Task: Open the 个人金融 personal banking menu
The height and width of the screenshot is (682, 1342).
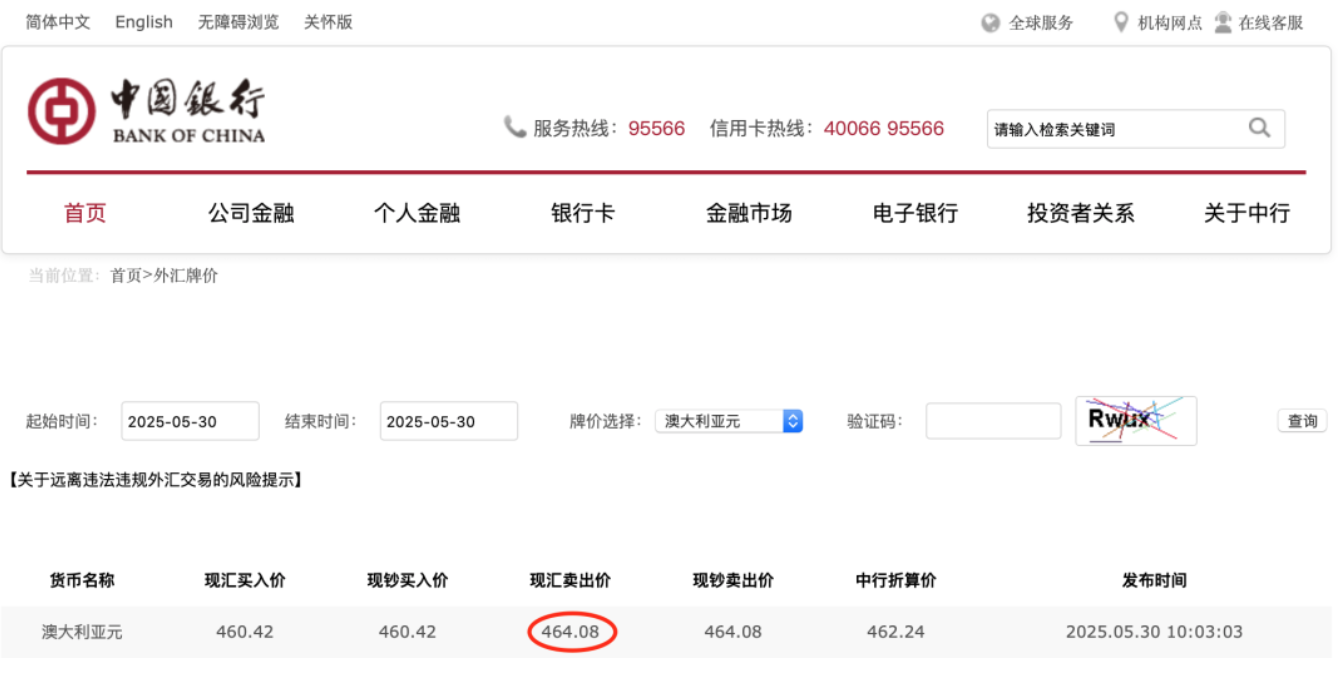Action: pyautogui.click(x=417, y=213)
